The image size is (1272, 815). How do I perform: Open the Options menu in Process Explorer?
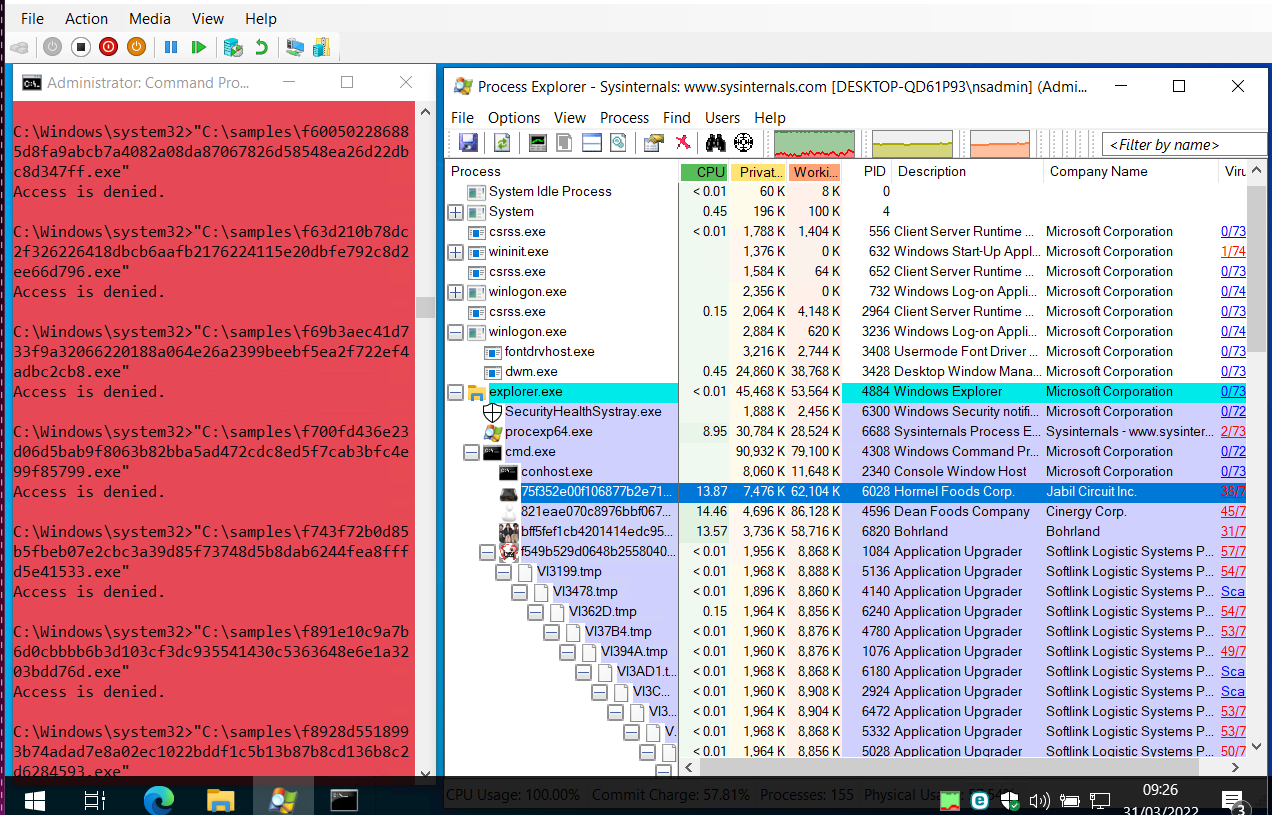513,117
